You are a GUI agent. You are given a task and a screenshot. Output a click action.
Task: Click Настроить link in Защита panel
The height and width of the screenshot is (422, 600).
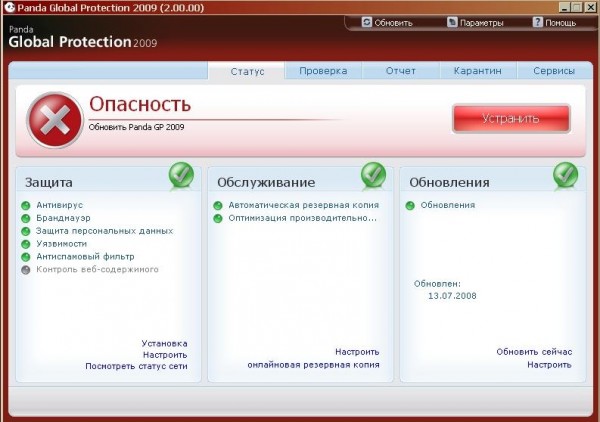point(165,355)
